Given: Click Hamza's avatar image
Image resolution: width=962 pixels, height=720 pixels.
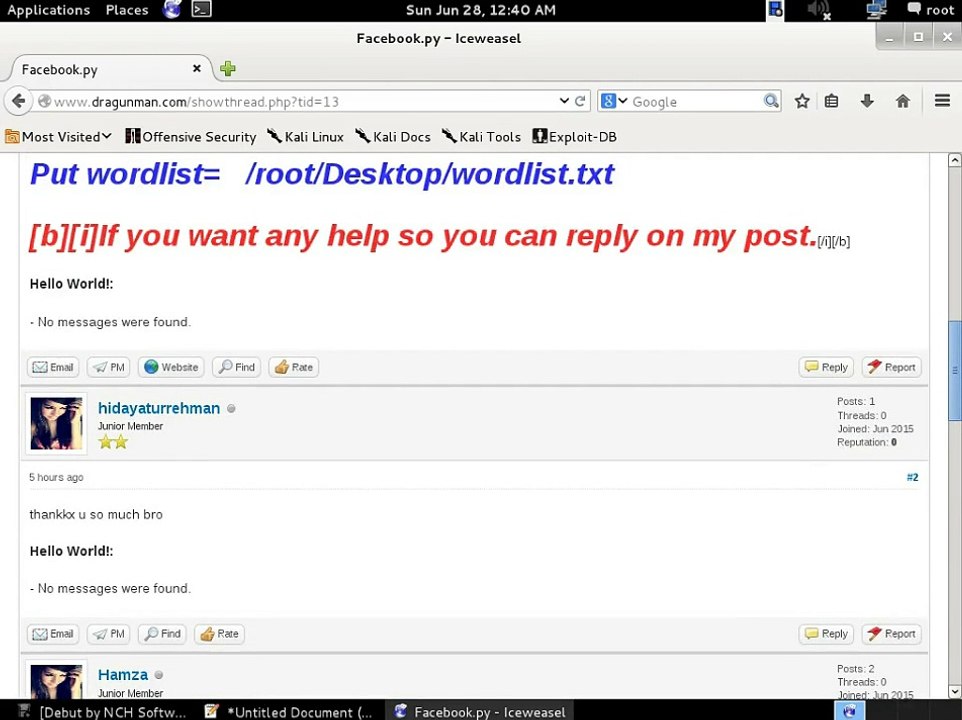Looking at the screenshot, I should pyautogui.click(x=56, y=681).
